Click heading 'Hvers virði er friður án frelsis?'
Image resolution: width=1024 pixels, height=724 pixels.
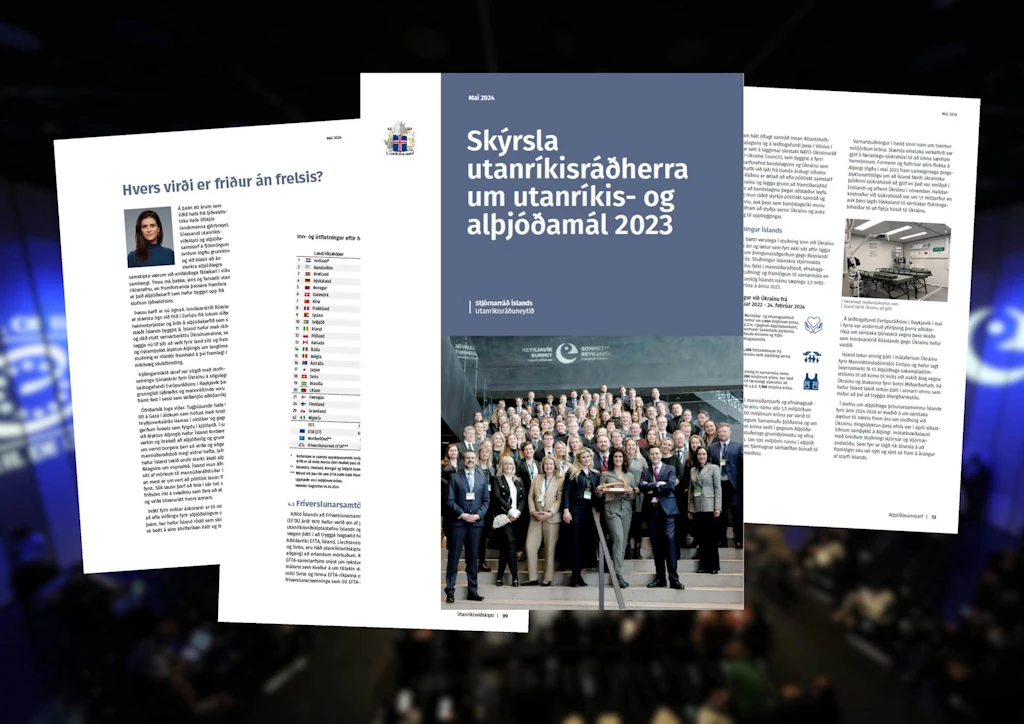click(x=223, y=183)
